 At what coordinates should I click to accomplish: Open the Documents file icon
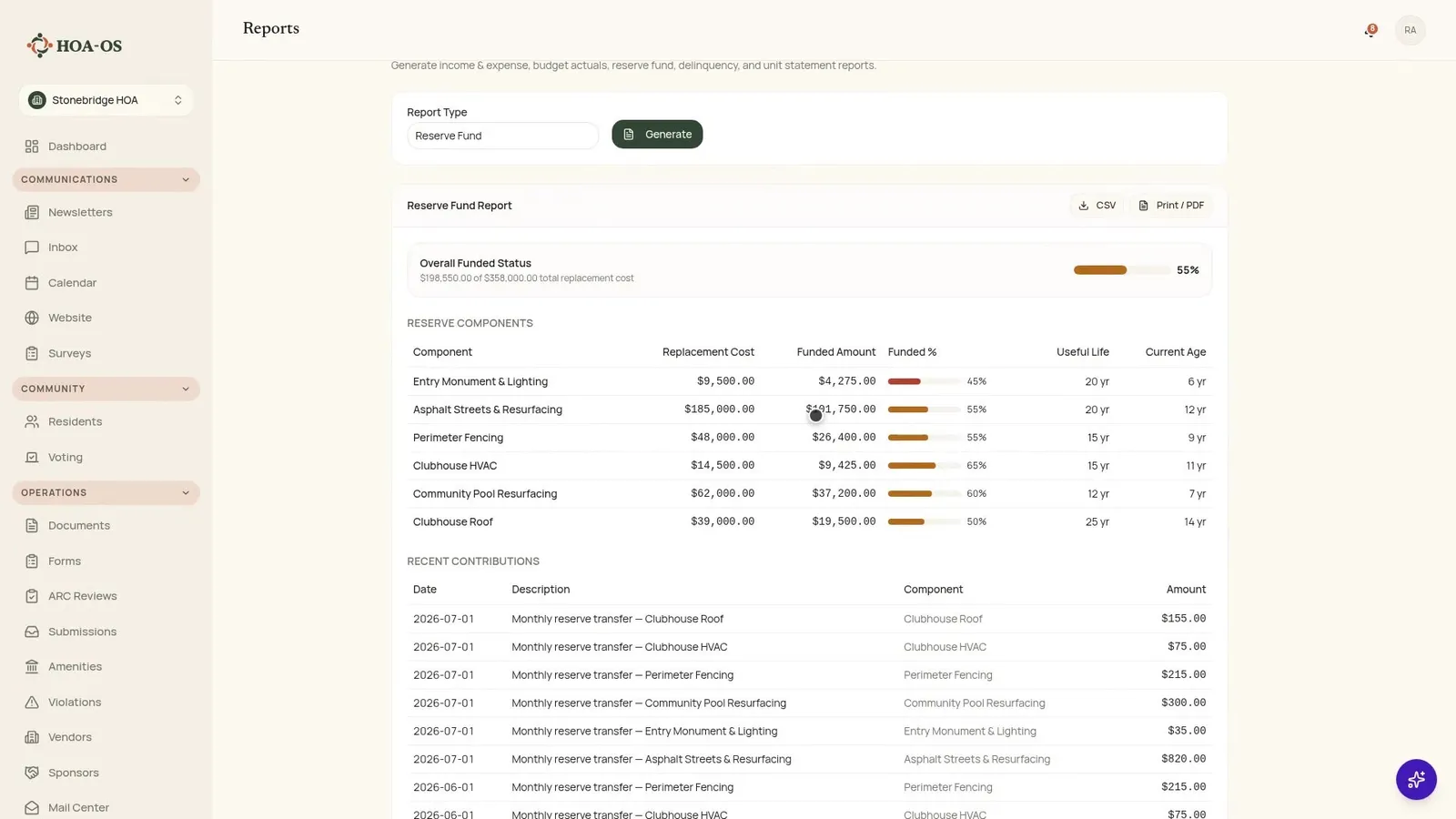(x=32, y=525)
